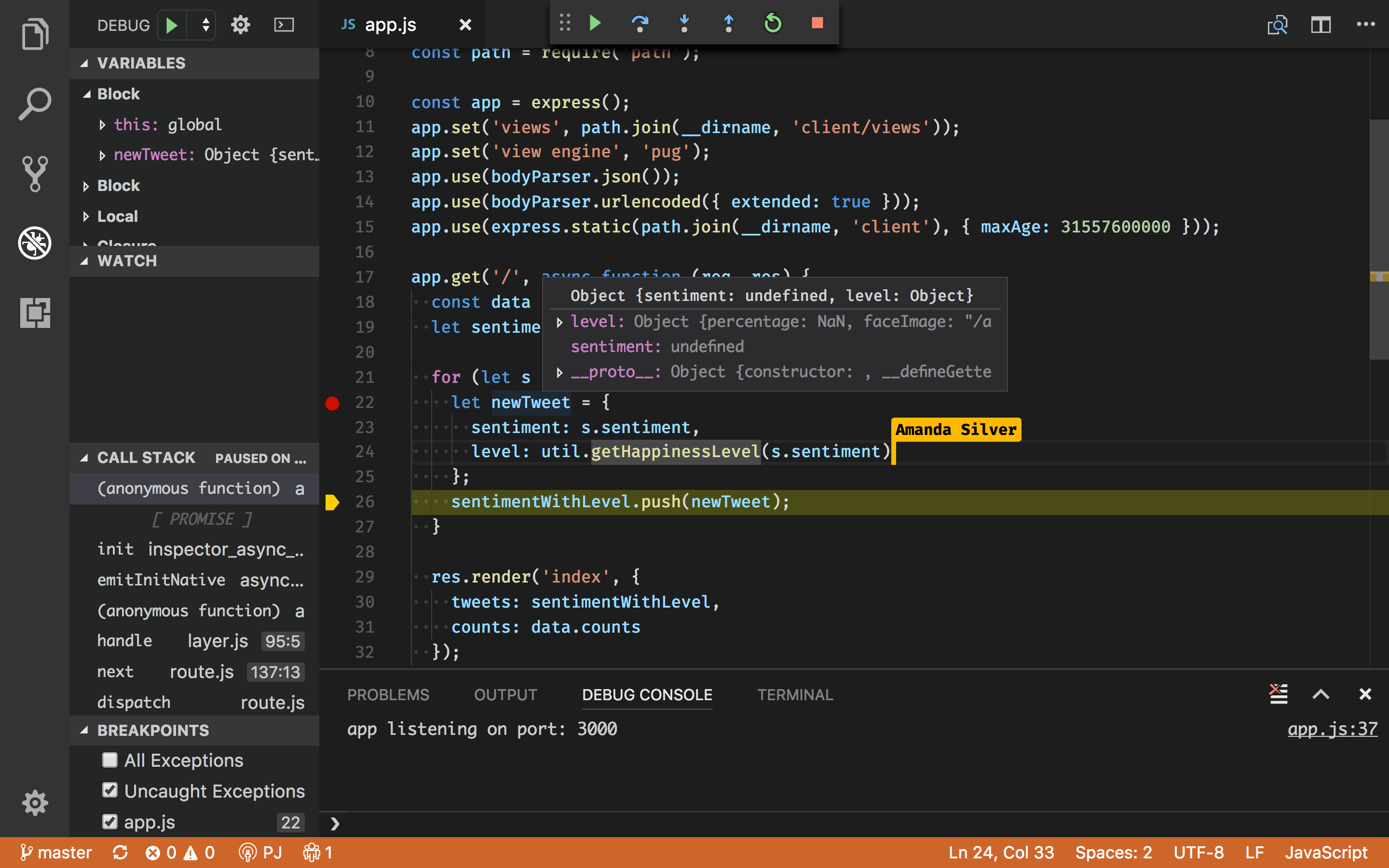Click the Split Editor button in toolbar
The height and width of the screenshot is (868, 1389).
coord(1322,23)
